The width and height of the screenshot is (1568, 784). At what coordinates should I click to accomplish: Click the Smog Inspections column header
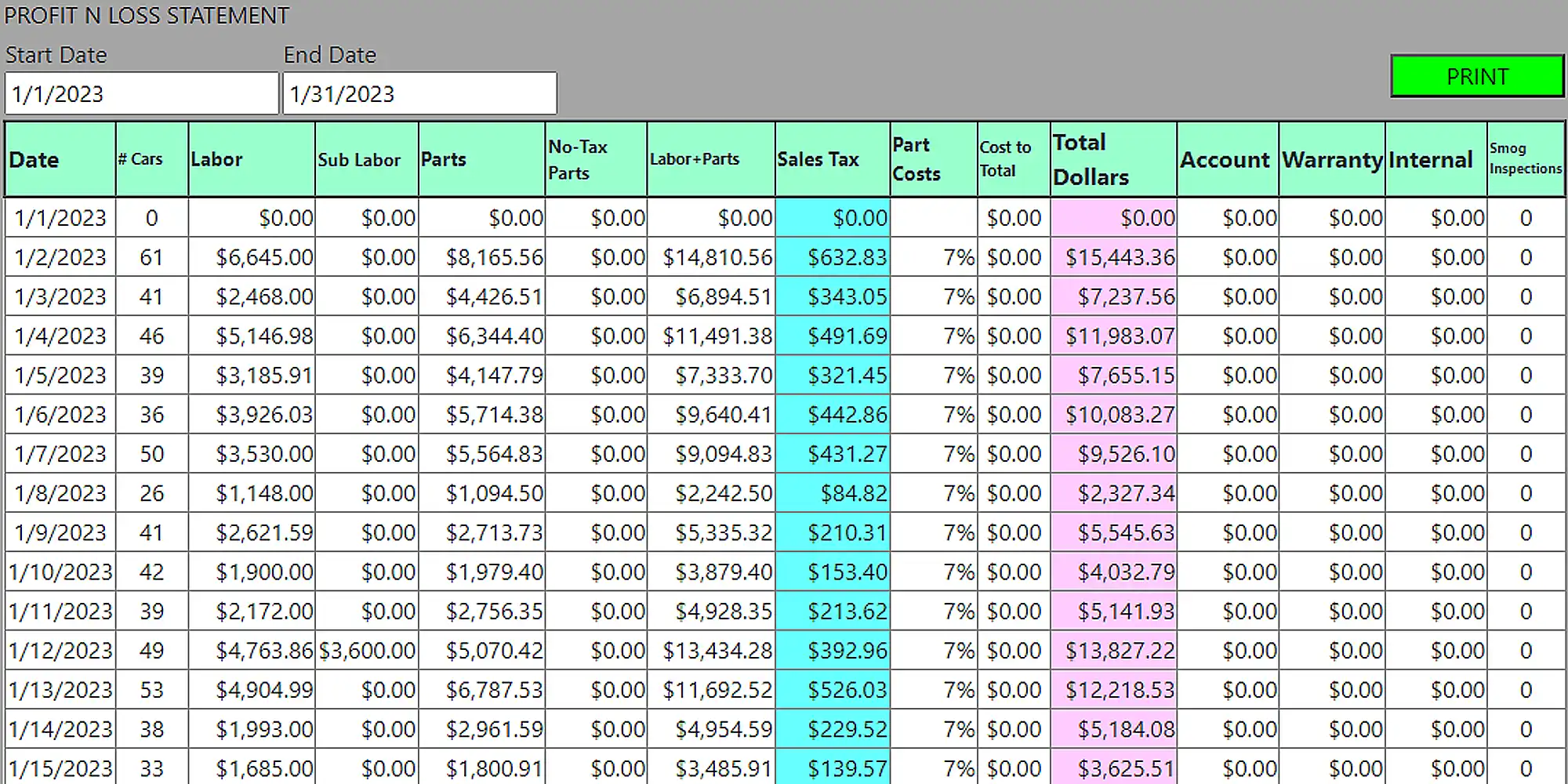[1526, 159]
